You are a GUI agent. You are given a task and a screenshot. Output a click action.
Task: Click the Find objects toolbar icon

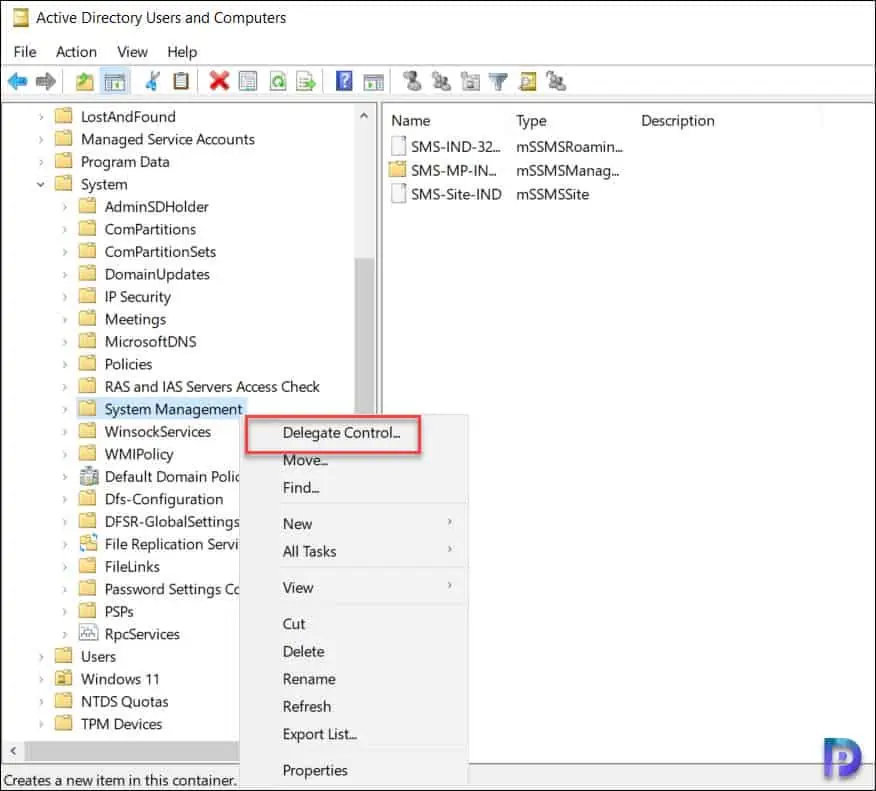click(527, 82)
